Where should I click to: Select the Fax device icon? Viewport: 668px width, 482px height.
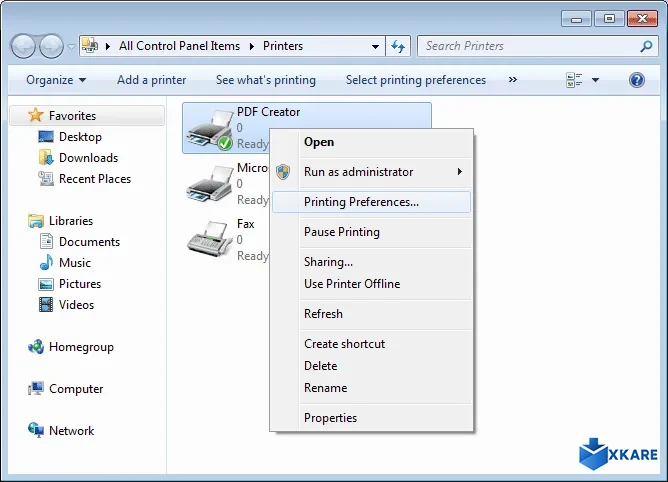click(209, 239)
